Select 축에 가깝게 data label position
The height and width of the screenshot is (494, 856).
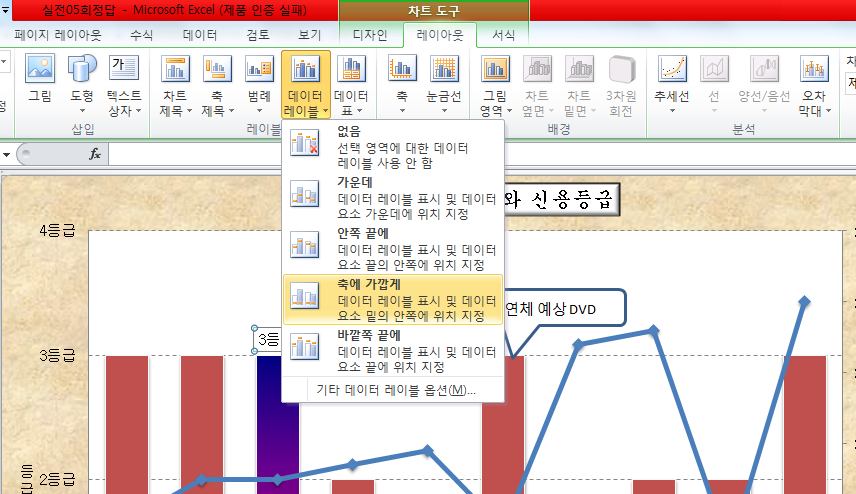pos(393,300)
